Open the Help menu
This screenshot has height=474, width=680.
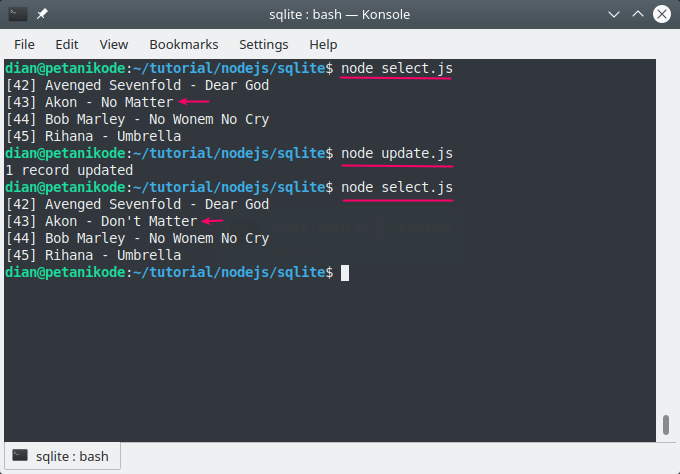[323, 44]
